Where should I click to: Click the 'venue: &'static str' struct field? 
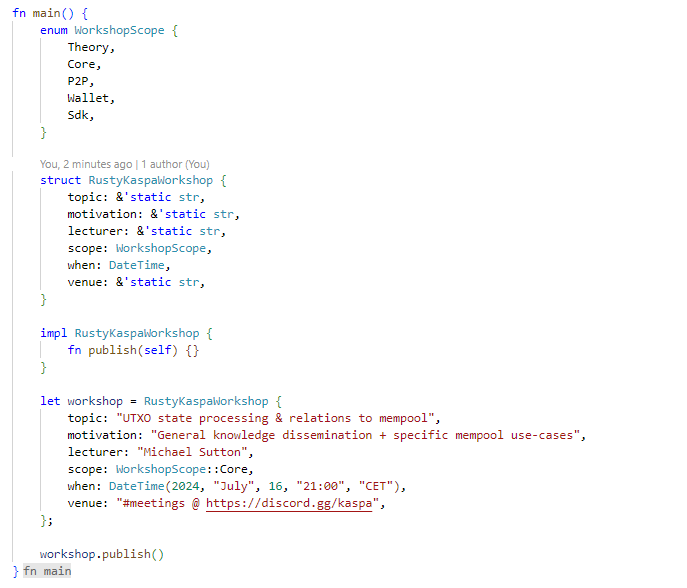point(136,283)
